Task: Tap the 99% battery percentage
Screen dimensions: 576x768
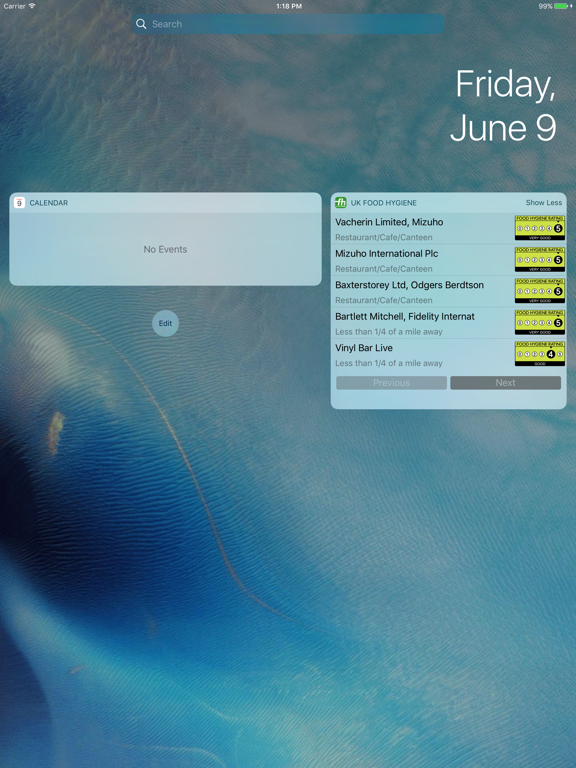Action: click(545, 6)
